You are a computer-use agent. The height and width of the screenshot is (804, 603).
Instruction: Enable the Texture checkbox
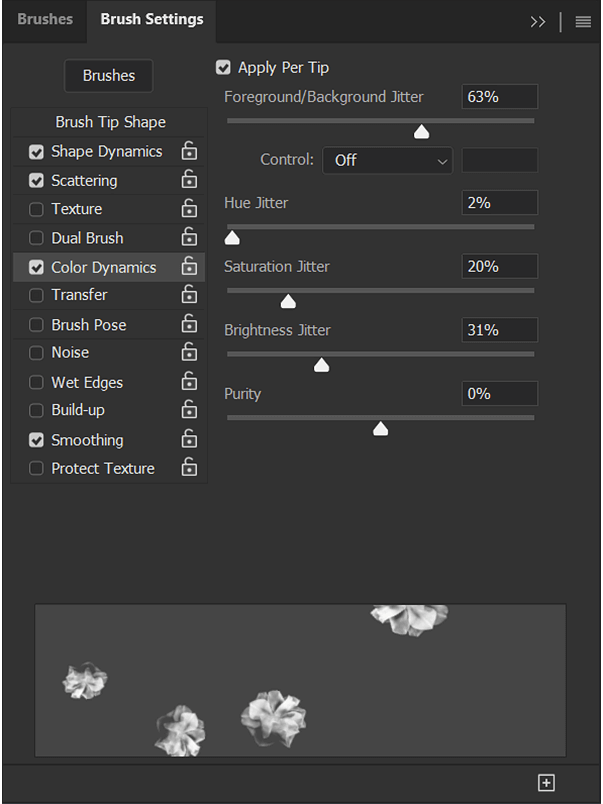point(37,210)
